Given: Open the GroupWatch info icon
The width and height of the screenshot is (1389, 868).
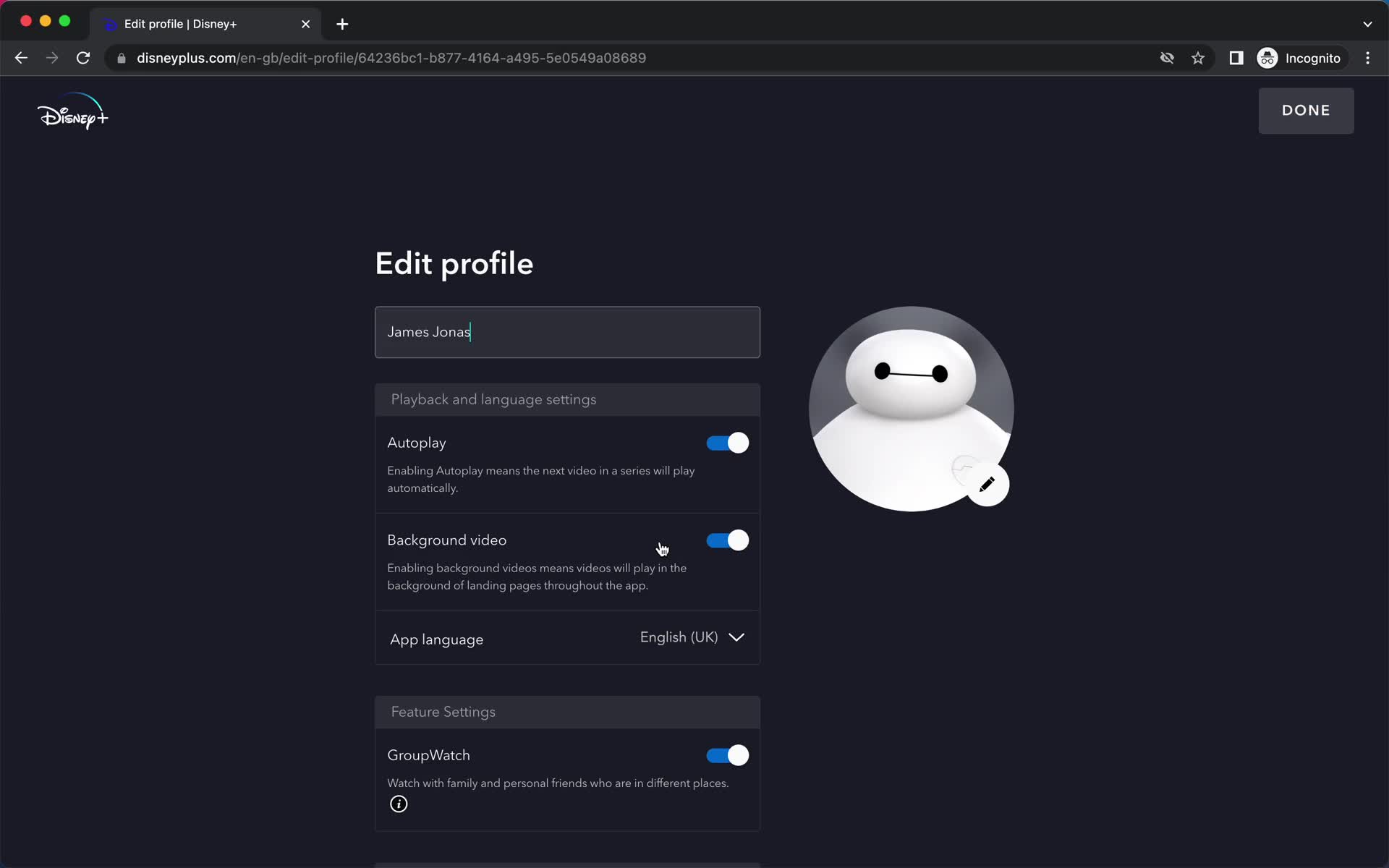Looking at the screenshot, I should (399, 804).
